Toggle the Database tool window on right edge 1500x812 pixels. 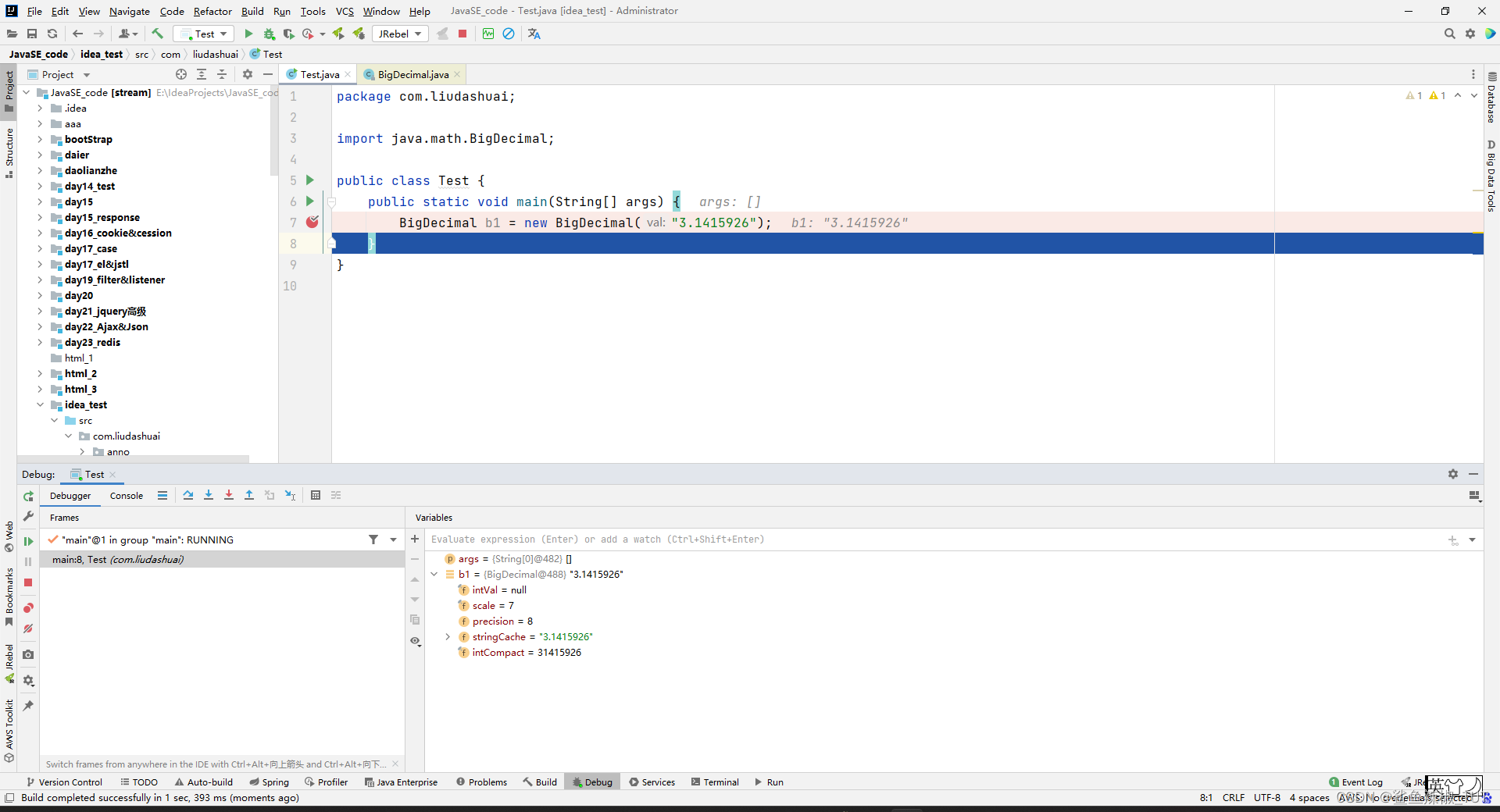coord(1491,98)
